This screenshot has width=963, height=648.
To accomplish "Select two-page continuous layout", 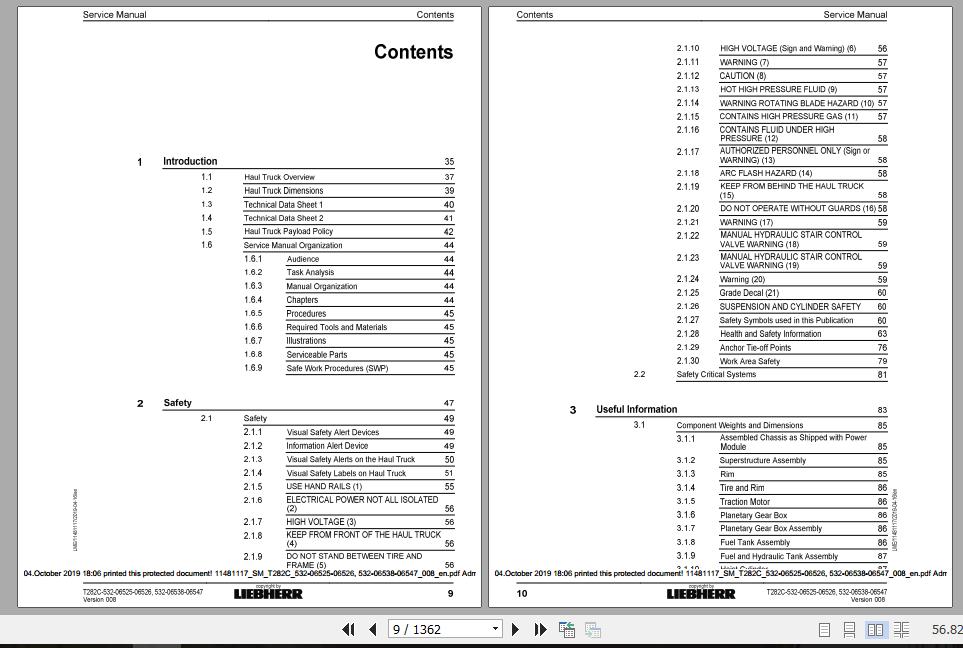I will (902, 630).
